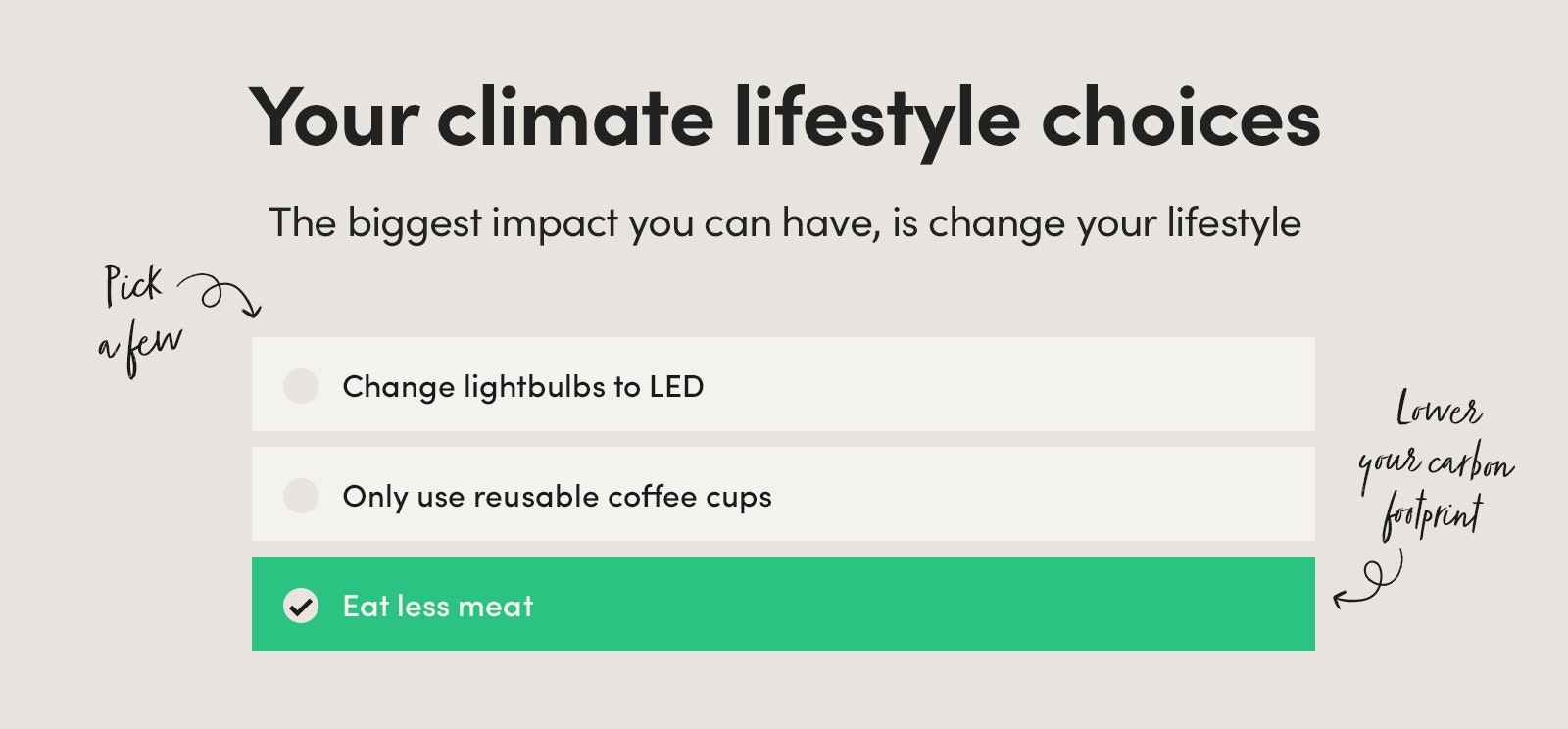Click the curly arrow beside 'Pick a few'
1568x729 pixels.
220,295
